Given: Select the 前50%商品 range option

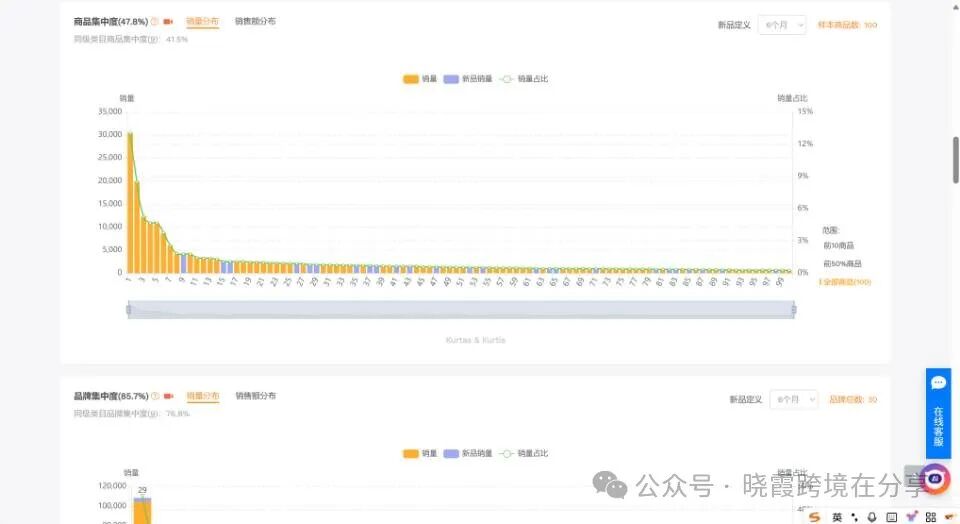Looking at the screenshot, I should (x=842, y=264).
